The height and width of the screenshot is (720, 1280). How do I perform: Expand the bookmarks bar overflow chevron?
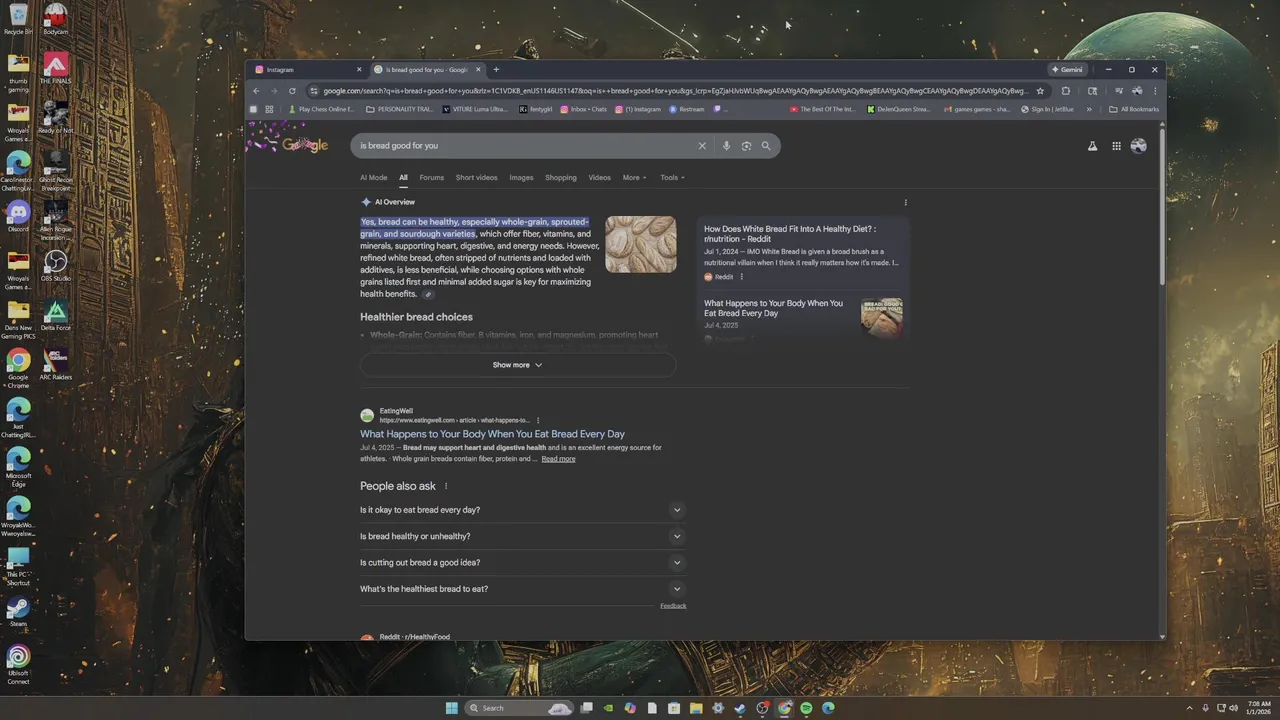click(x=1089, y=109)
